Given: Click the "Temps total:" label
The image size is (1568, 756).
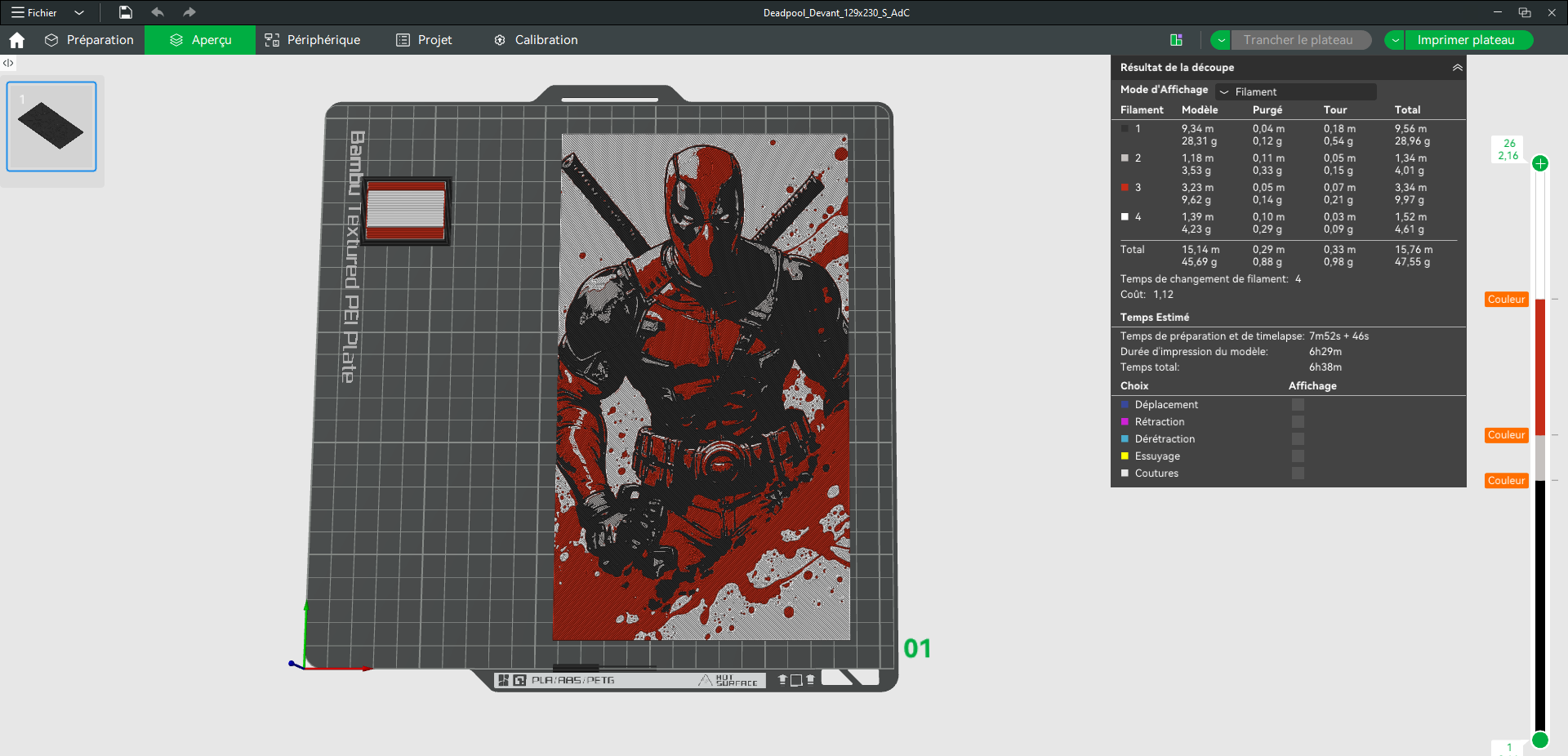Looking at the screenshot, I should click(x=1150, y=367).
